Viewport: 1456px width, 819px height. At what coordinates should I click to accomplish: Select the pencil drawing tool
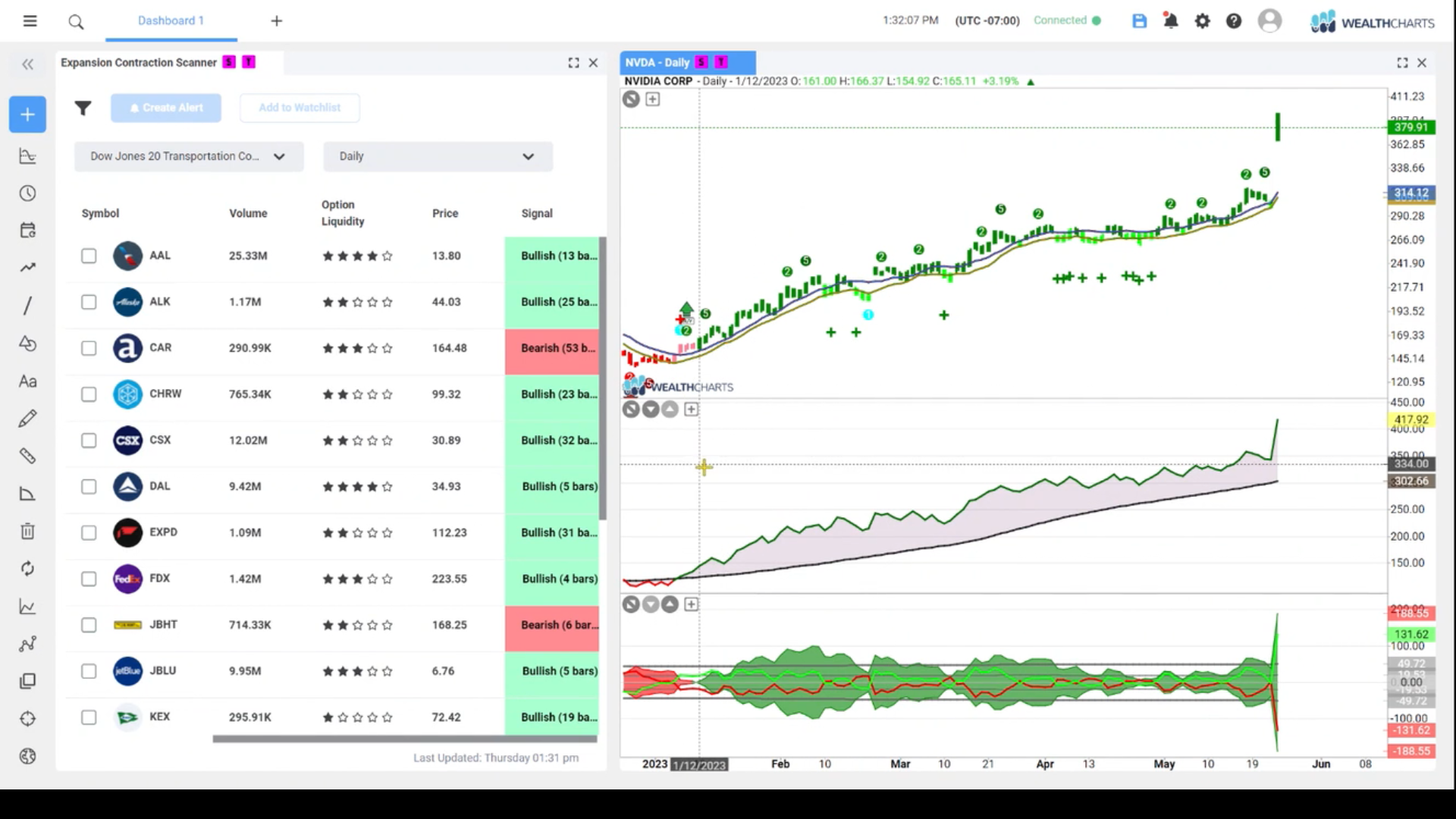(x=27, y=419)
